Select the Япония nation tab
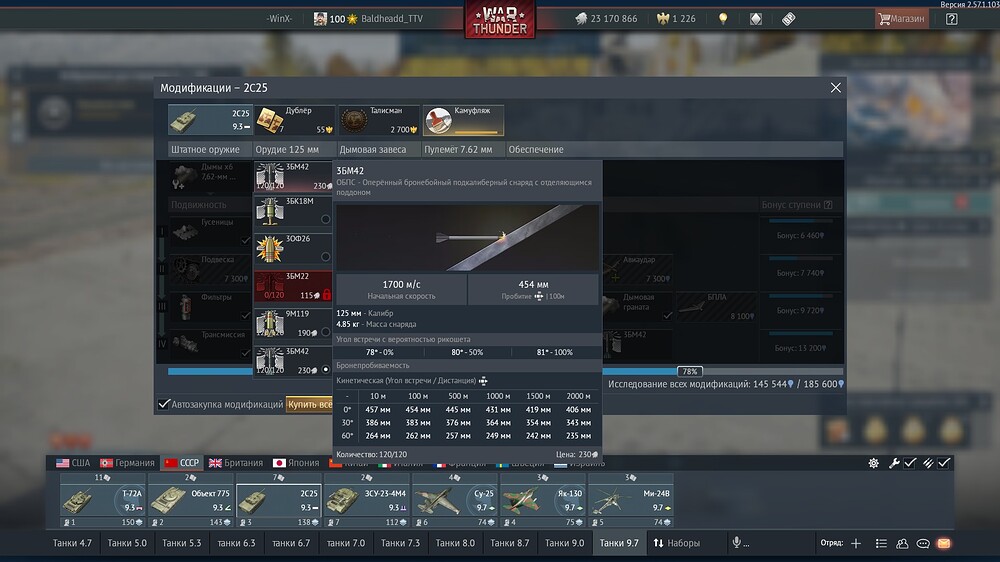 point(296,462)
